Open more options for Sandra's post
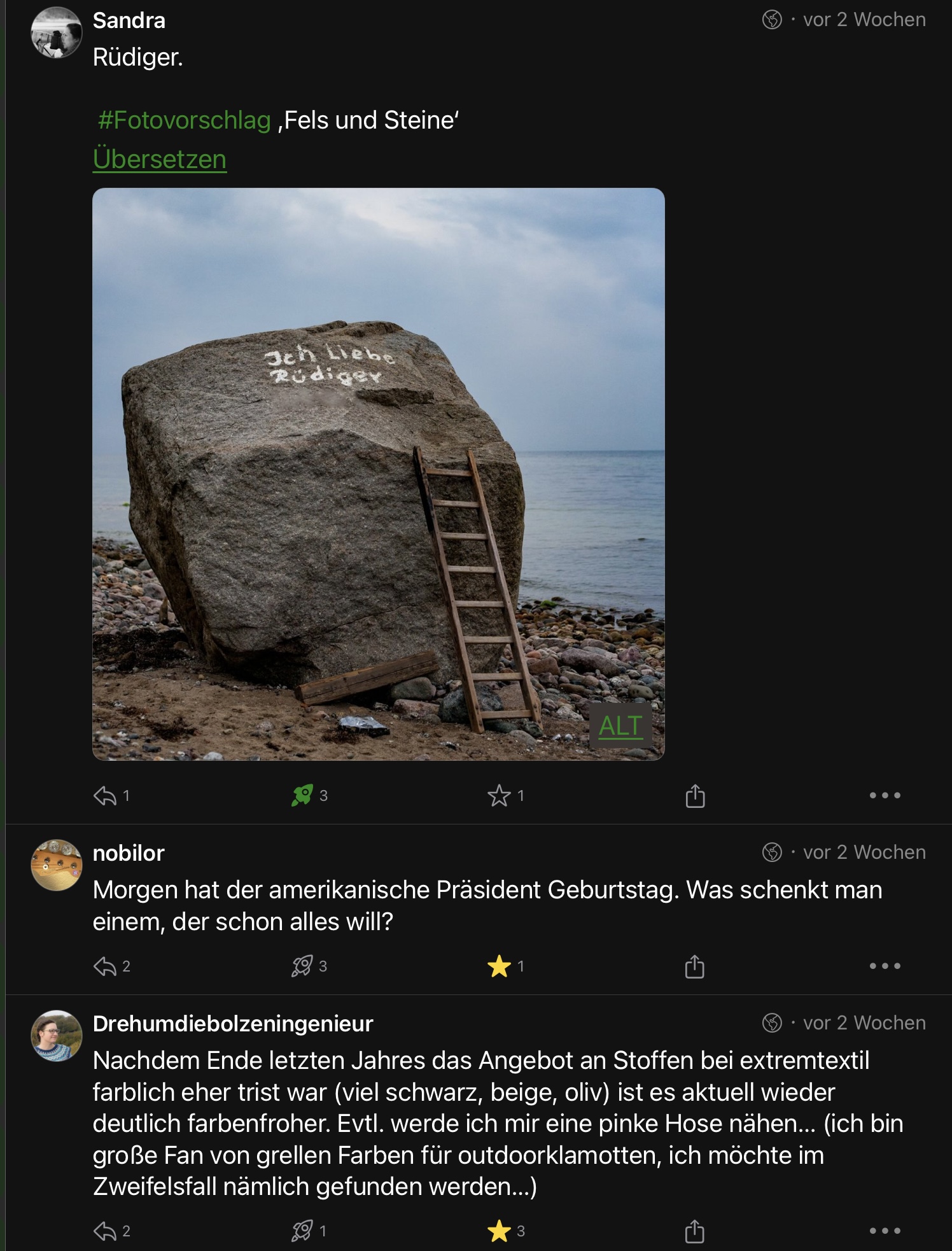 [x=885, y=796]
